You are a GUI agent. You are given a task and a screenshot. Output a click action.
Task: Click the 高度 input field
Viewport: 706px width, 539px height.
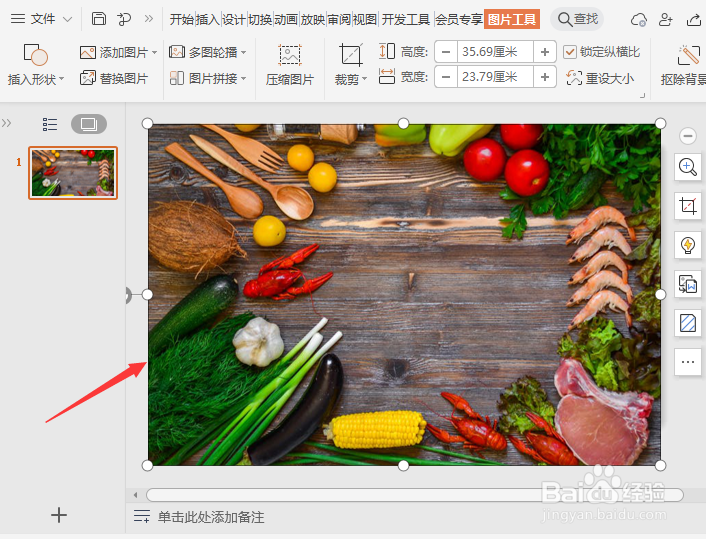(x=495, y=52)
